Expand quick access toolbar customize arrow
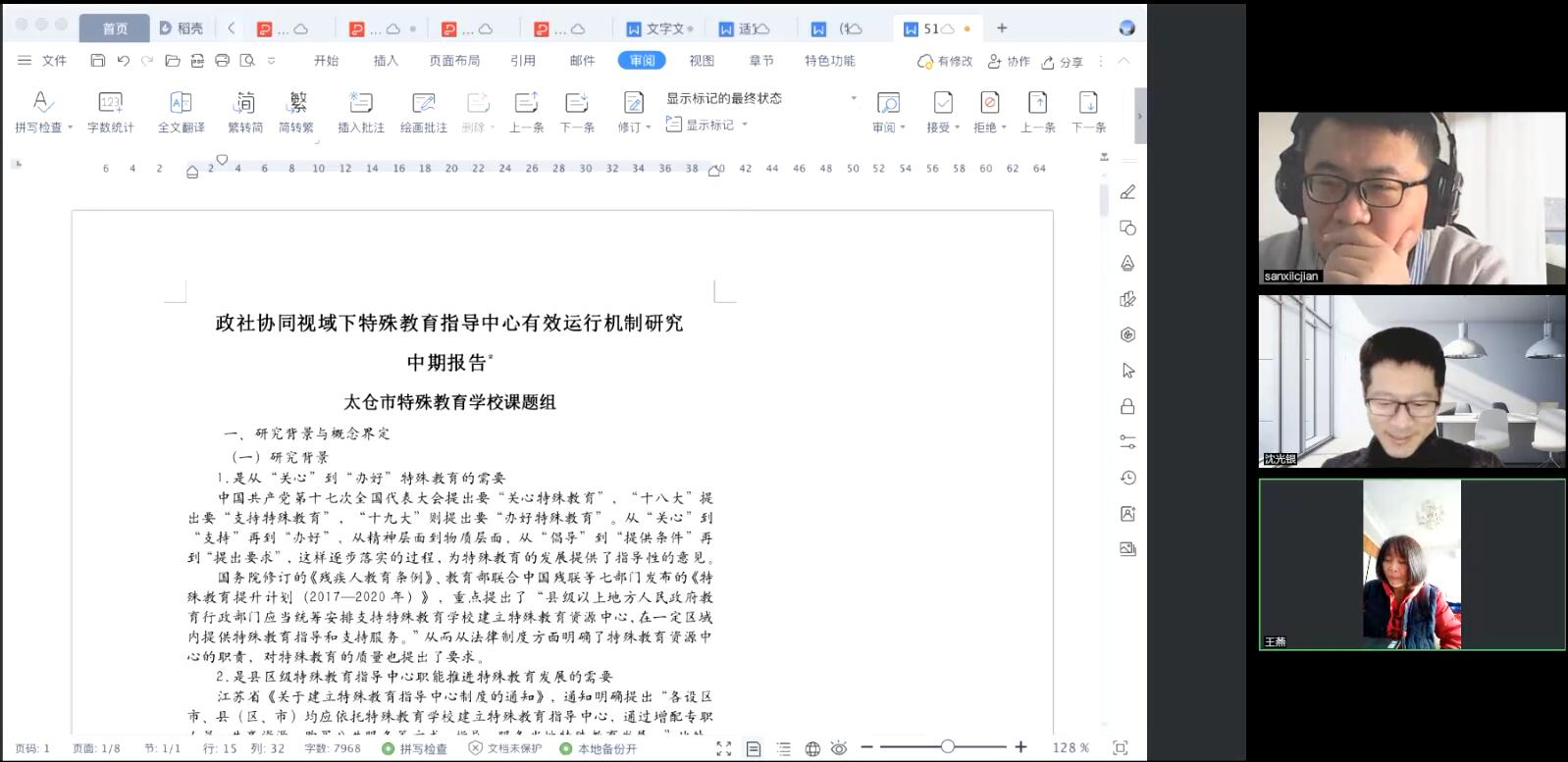This screenshot has width=1568, height=762. pos(272,61)
